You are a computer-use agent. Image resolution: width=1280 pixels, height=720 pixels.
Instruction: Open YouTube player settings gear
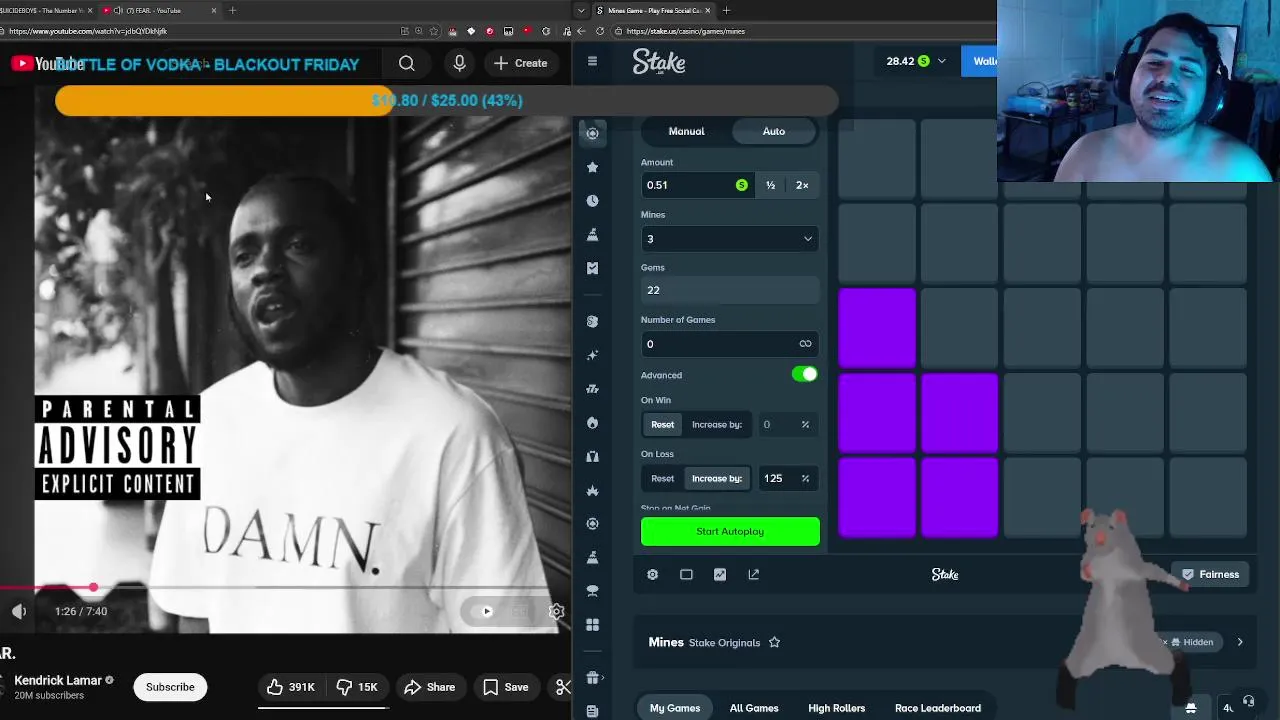(556, 611)
